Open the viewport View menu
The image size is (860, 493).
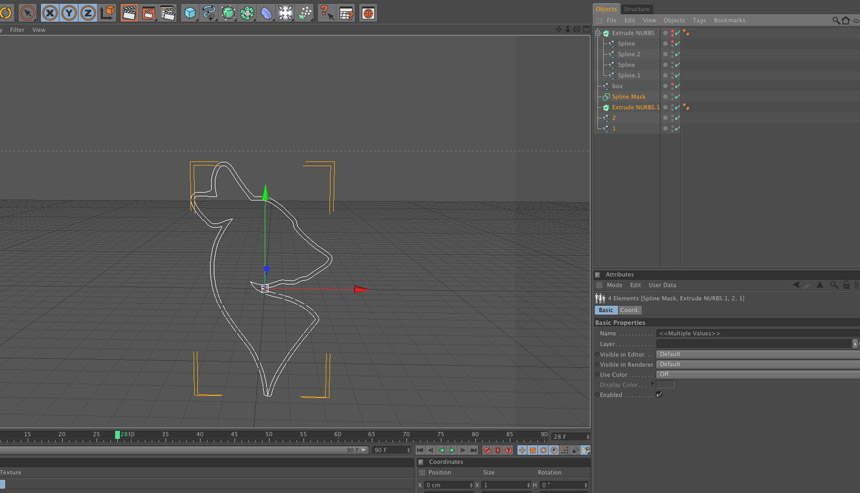tap(39, 30)
